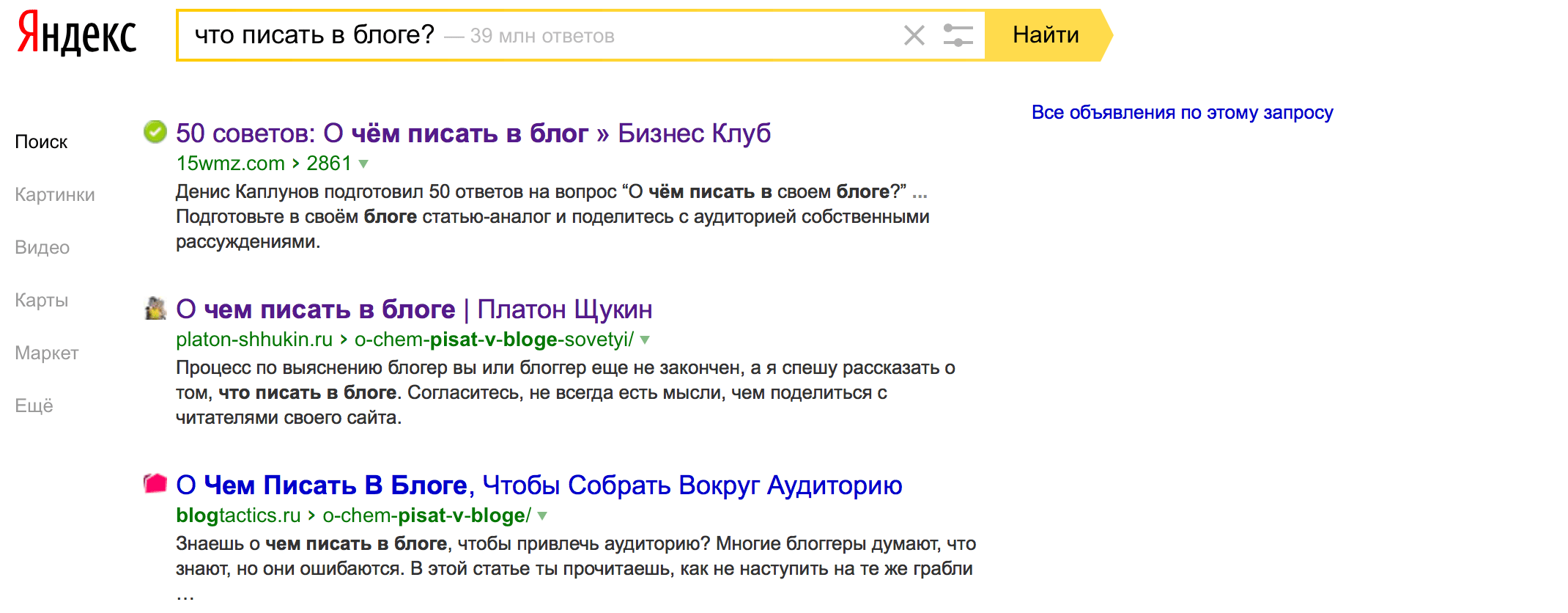Click the green checkmark favicon for 15wmz.com

(155, 132)
